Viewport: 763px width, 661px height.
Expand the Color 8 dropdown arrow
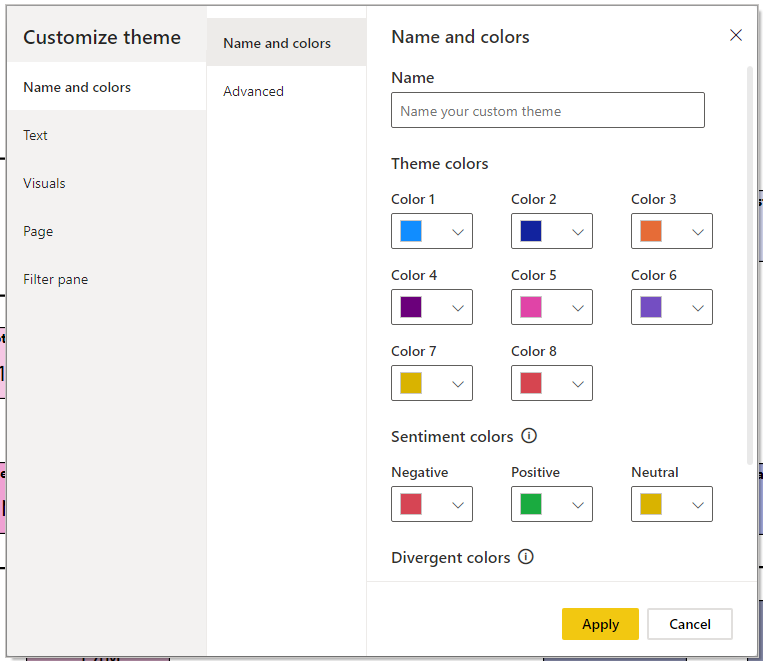578,384
